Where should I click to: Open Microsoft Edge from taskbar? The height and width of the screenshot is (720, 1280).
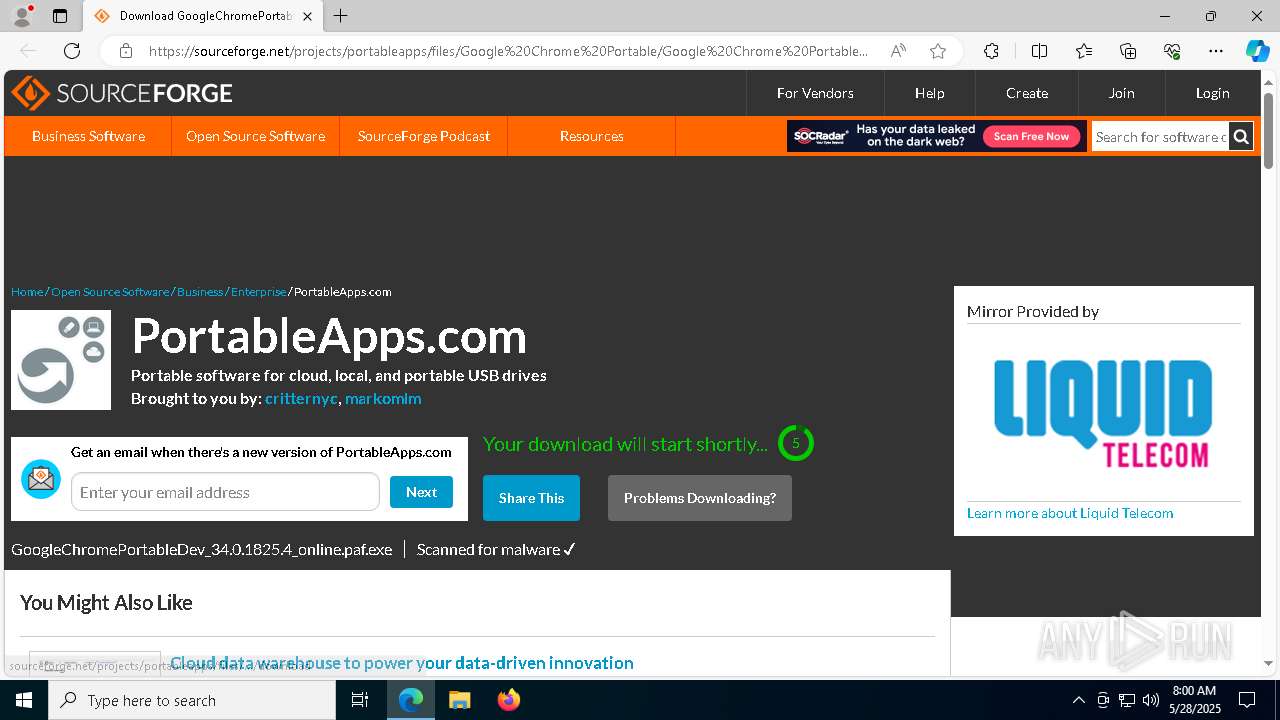point(411,700)
